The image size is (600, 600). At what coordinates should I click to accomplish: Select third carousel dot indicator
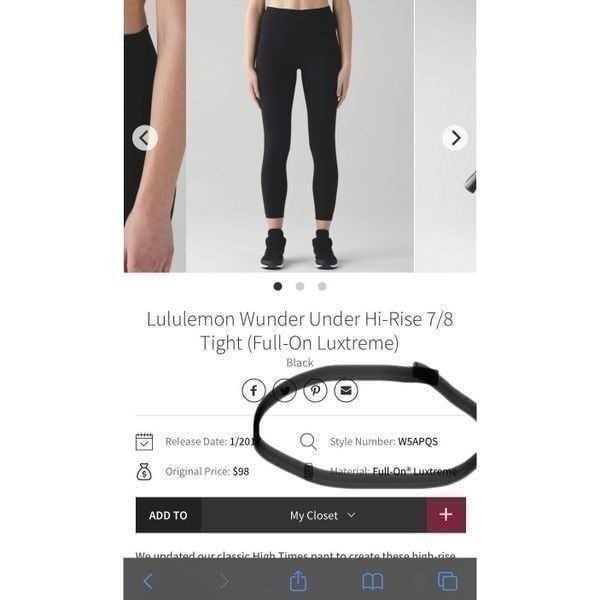(x=322, y=286)
